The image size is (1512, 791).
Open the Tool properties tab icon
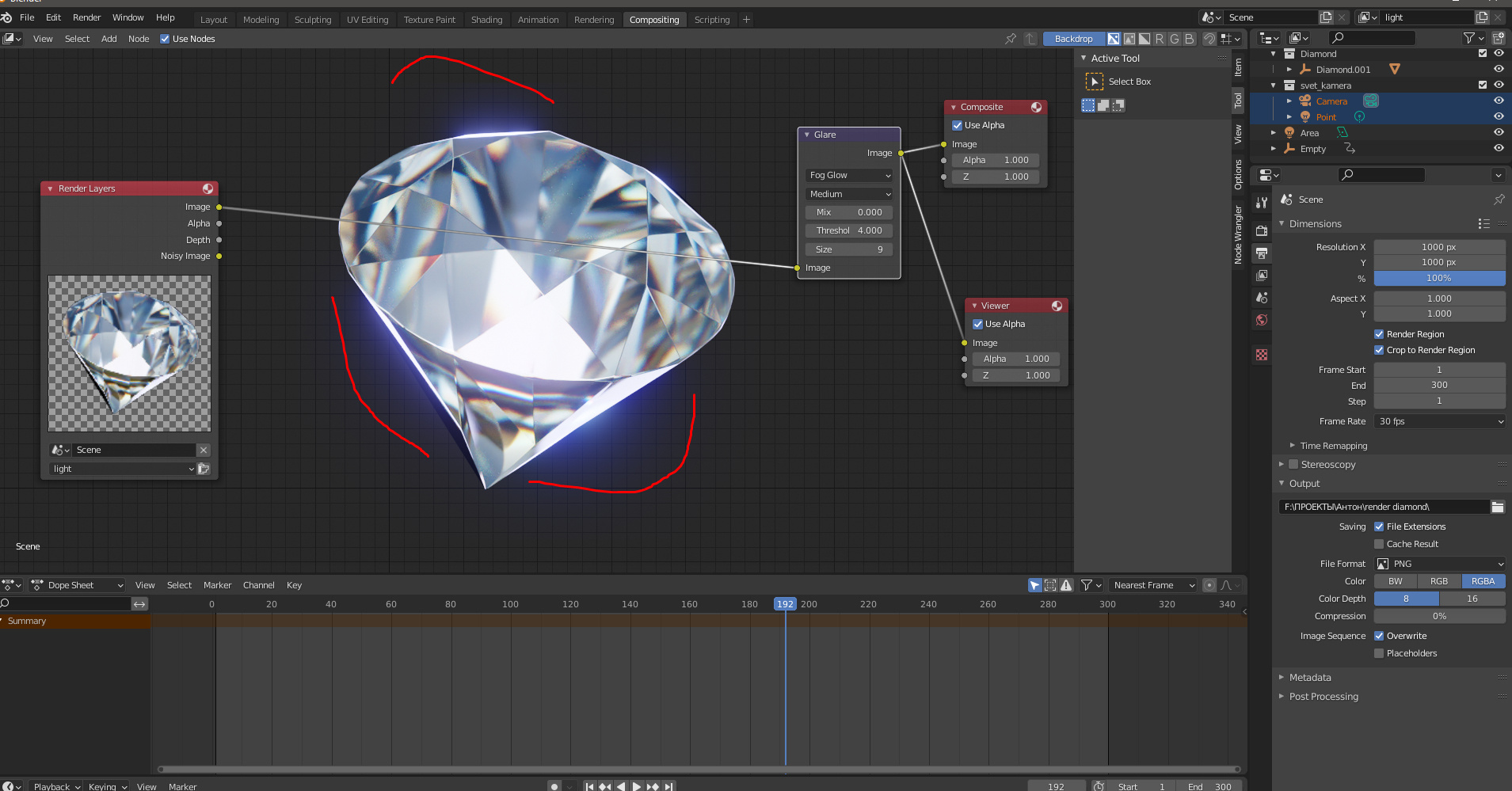click(x=1262, y=203)
